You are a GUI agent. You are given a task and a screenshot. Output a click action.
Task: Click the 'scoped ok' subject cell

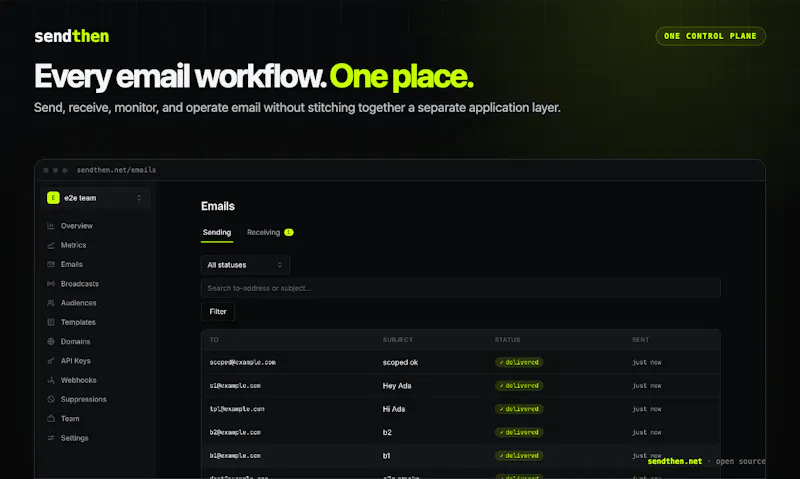coord(401,362)
